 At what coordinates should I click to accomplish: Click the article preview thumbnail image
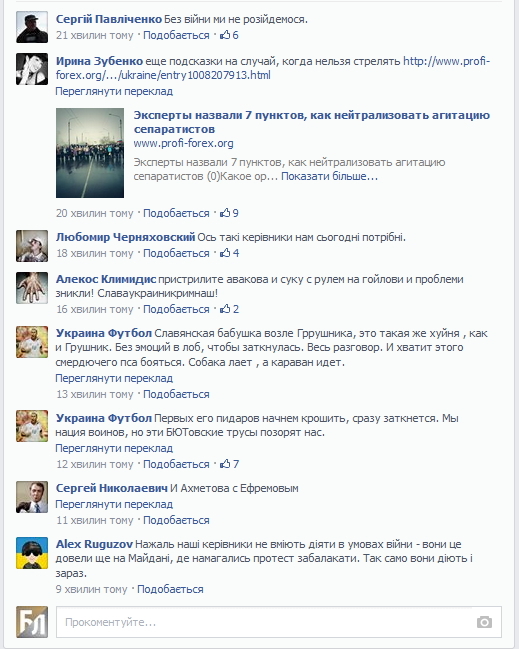[x=90, y=153]
